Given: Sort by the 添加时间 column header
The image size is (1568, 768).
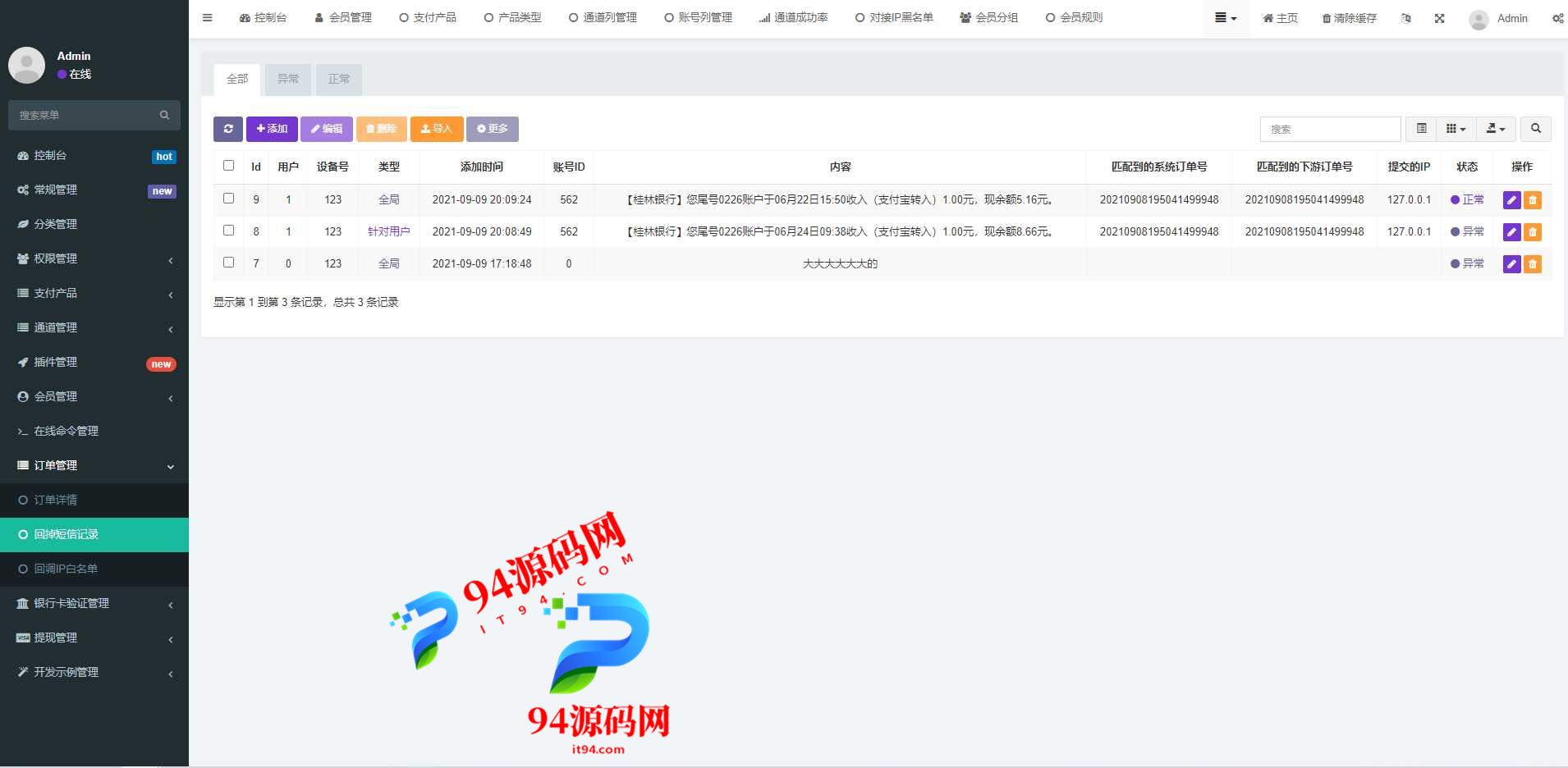Looking at the screenshot, I should pos(482,167).
